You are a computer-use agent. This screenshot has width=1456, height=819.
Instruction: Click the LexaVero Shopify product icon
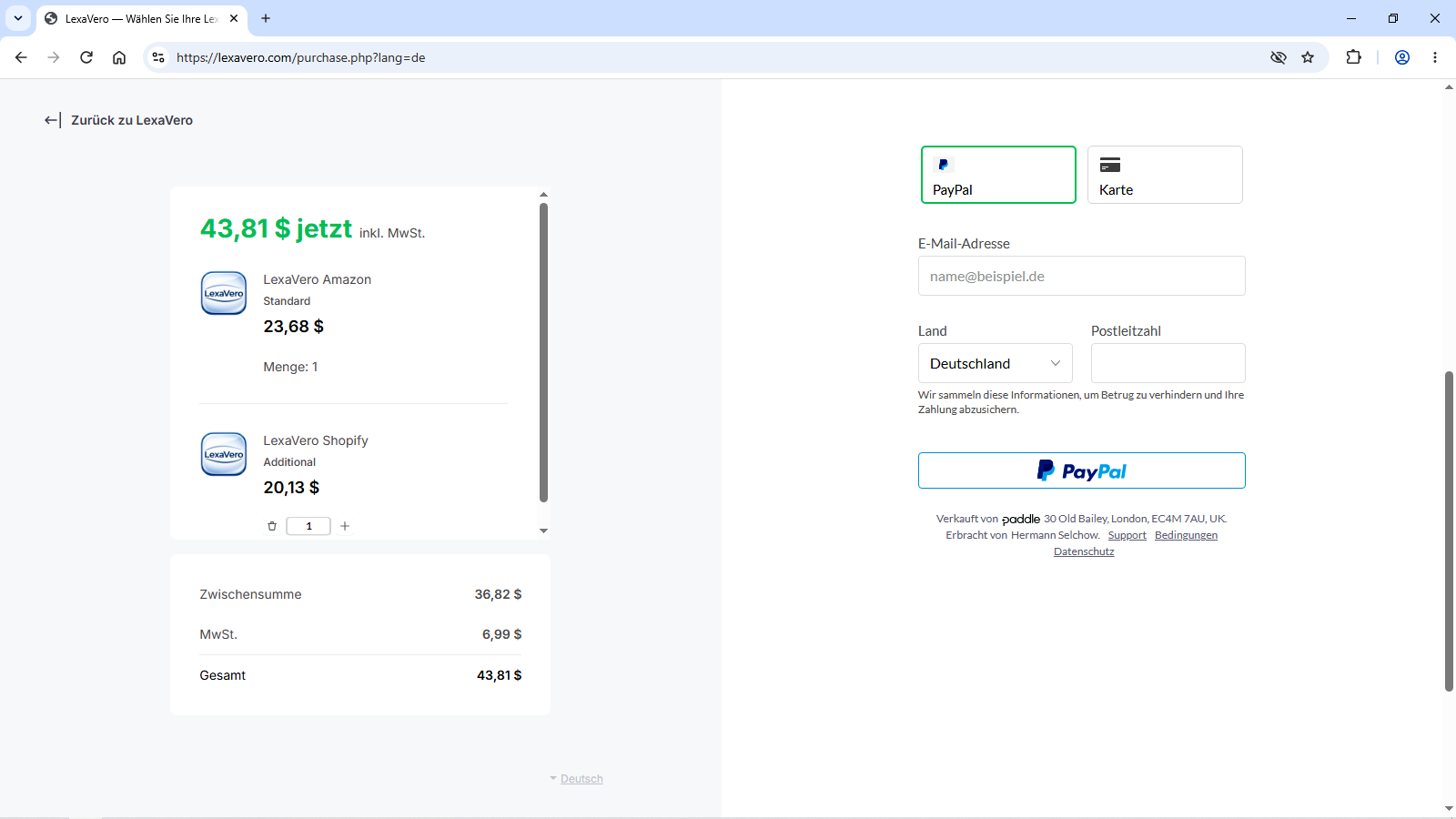click(224, 454)
